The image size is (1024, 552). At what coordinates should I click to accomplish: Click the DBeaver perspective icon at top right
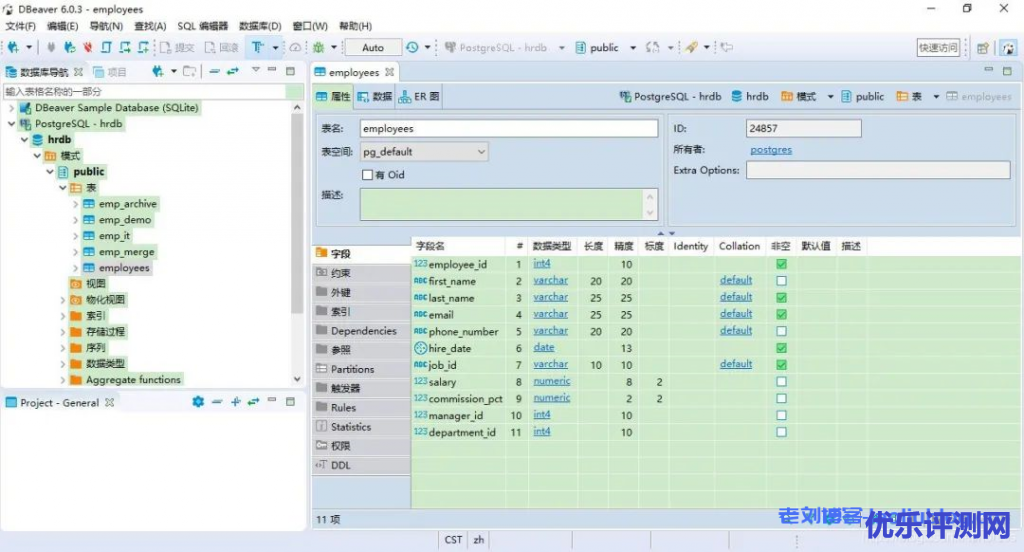[x=1008, y=47]
